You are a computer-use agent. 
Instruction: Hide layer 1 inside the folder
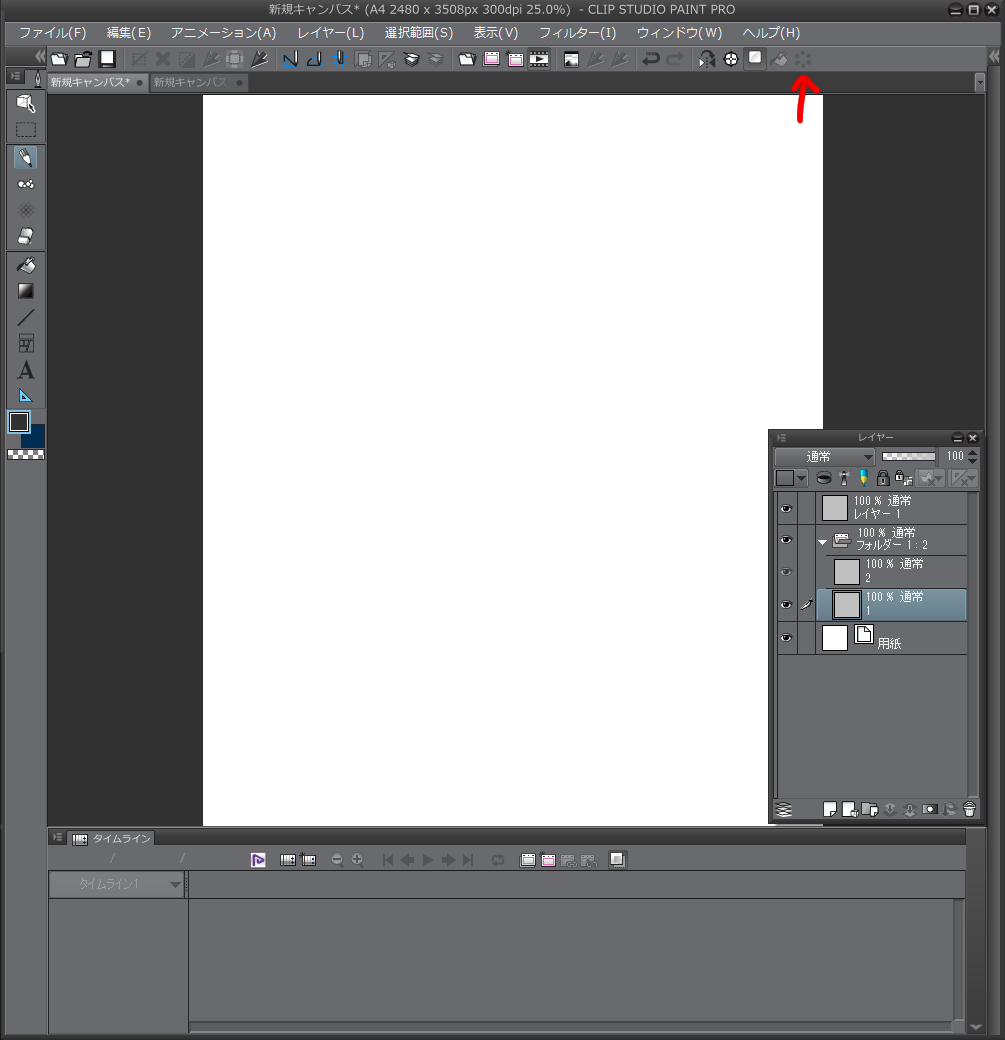coord(787,604)
